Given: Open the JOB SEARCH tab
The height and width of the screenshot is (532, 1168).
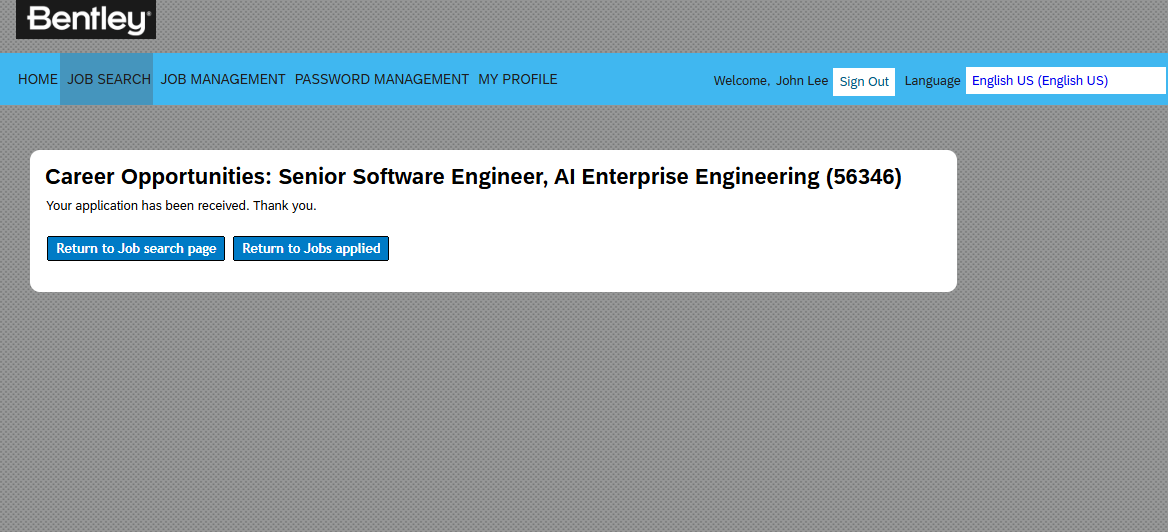Looking at the screenshot, I should tap(108, 79).
